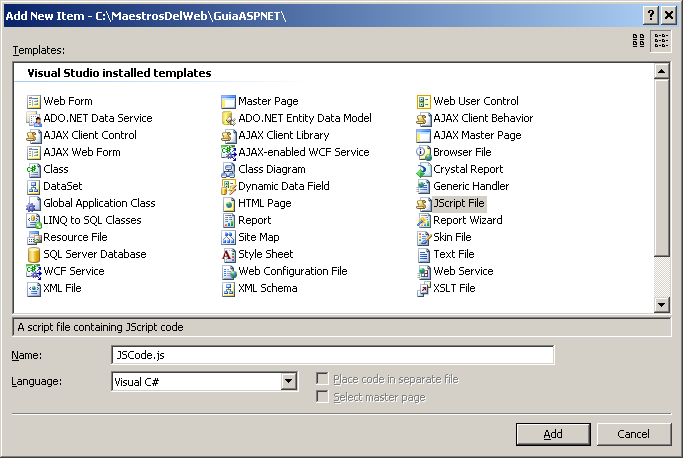683x458 pixels.
Task: Select the SQL Server Database icon
Action: coord(34,254)
